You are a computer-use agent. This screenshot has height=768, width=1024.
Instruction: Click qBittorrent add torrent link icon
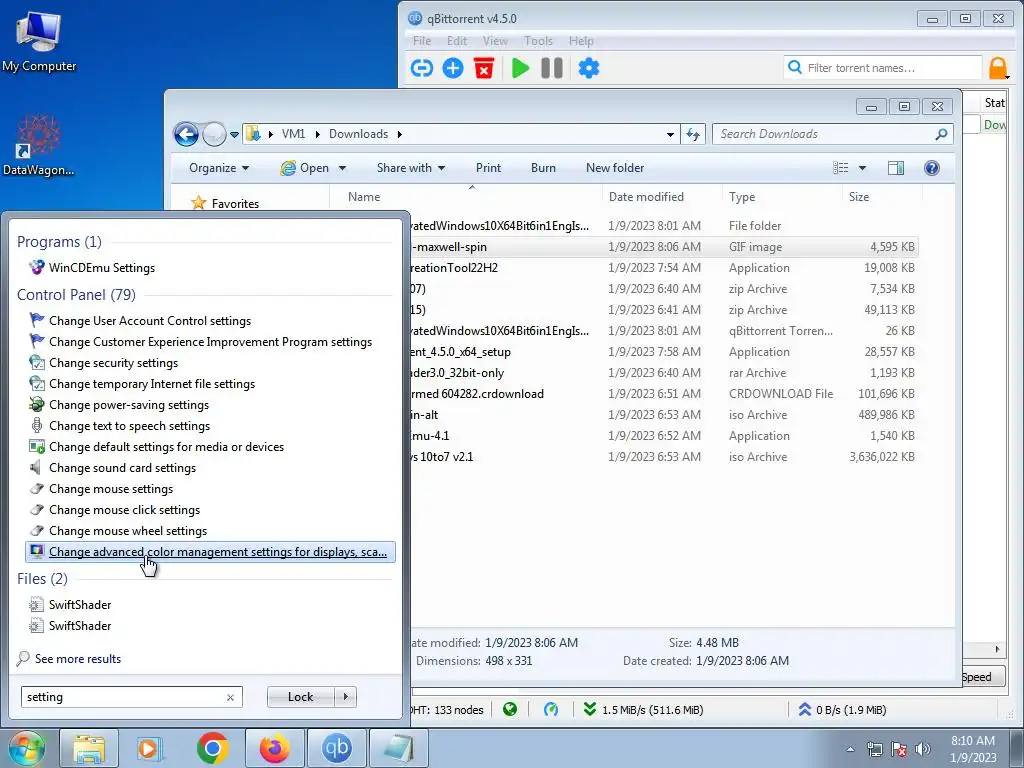click(422, 68)
